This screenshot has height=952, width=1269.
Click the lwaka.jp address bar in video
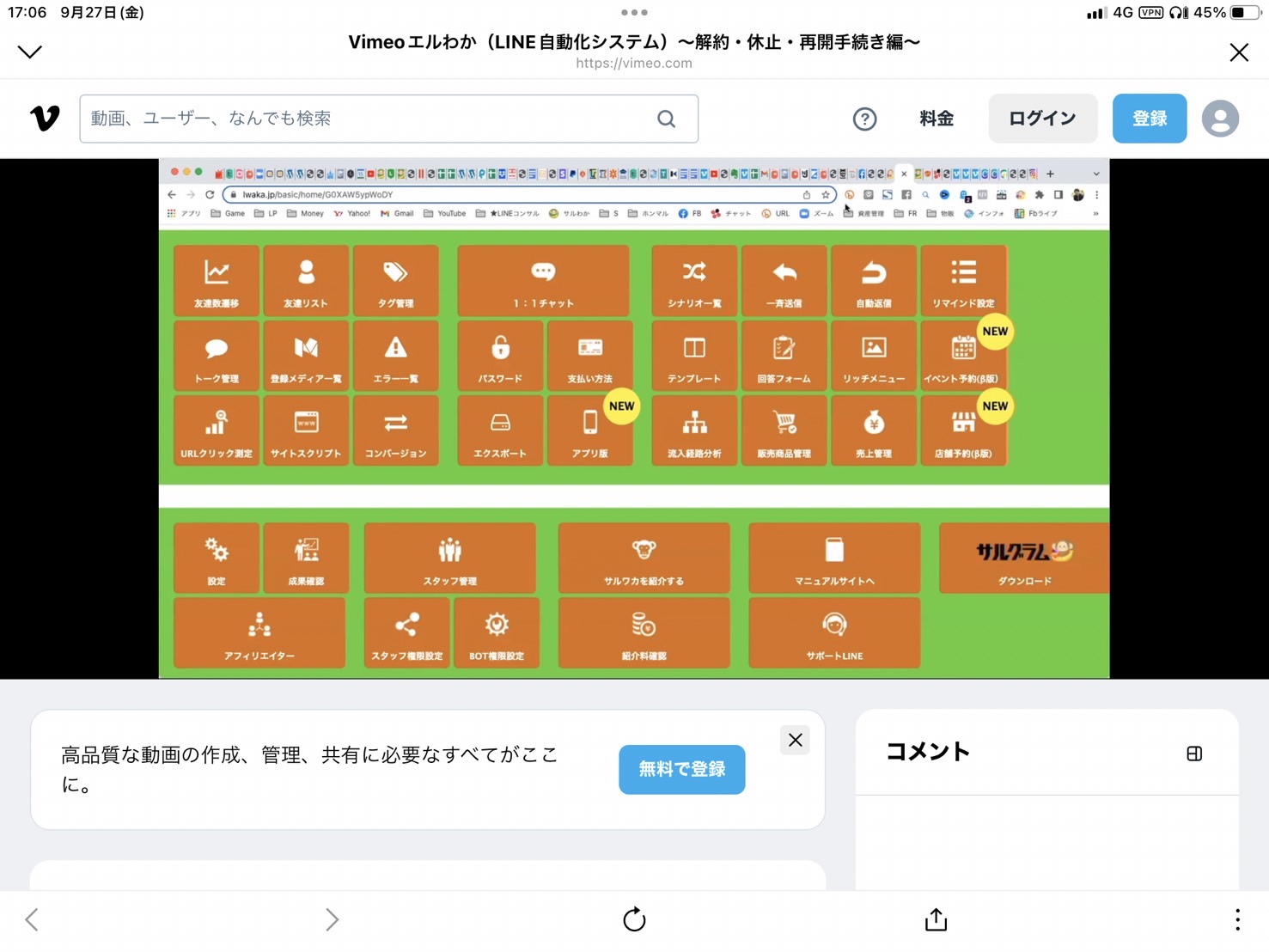coord(528,195)
